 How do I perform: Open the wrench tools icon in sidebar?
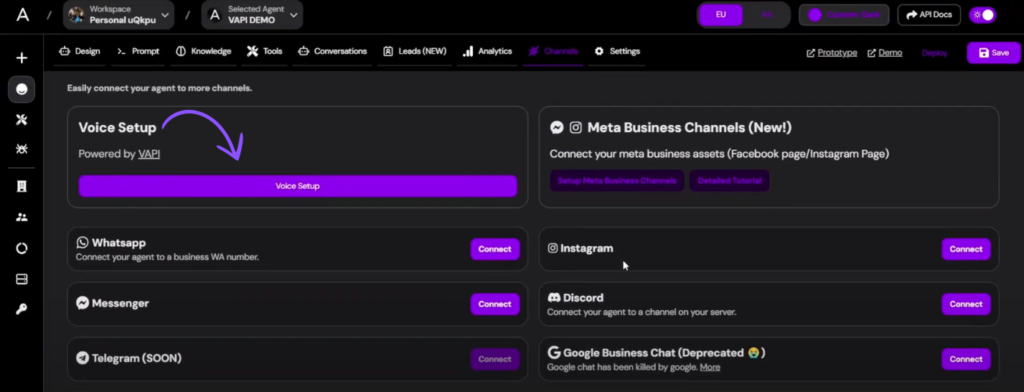22,120
